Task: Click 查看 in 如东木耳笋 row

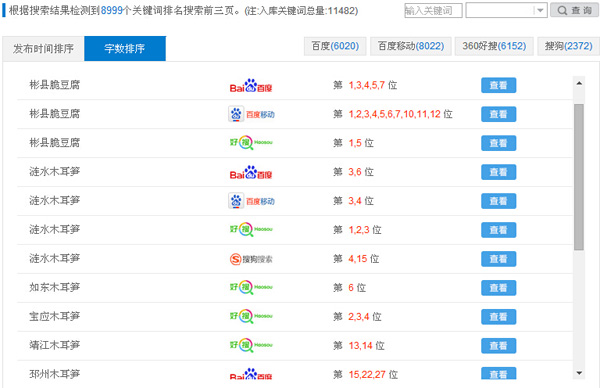Action: pyautogui.click(x=499, y=288)
